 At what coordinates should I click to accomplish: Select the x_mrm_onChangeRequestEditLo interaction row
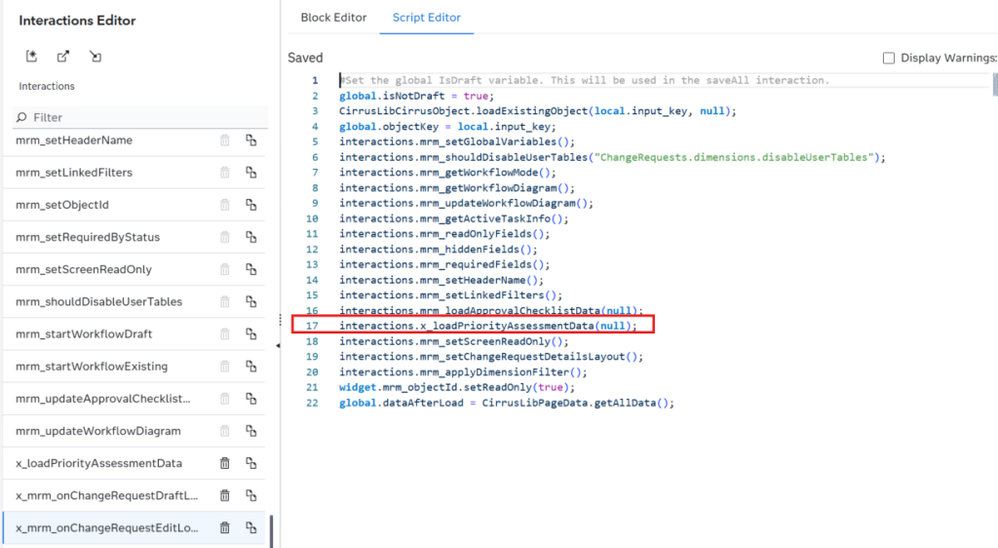coord(134,528)
